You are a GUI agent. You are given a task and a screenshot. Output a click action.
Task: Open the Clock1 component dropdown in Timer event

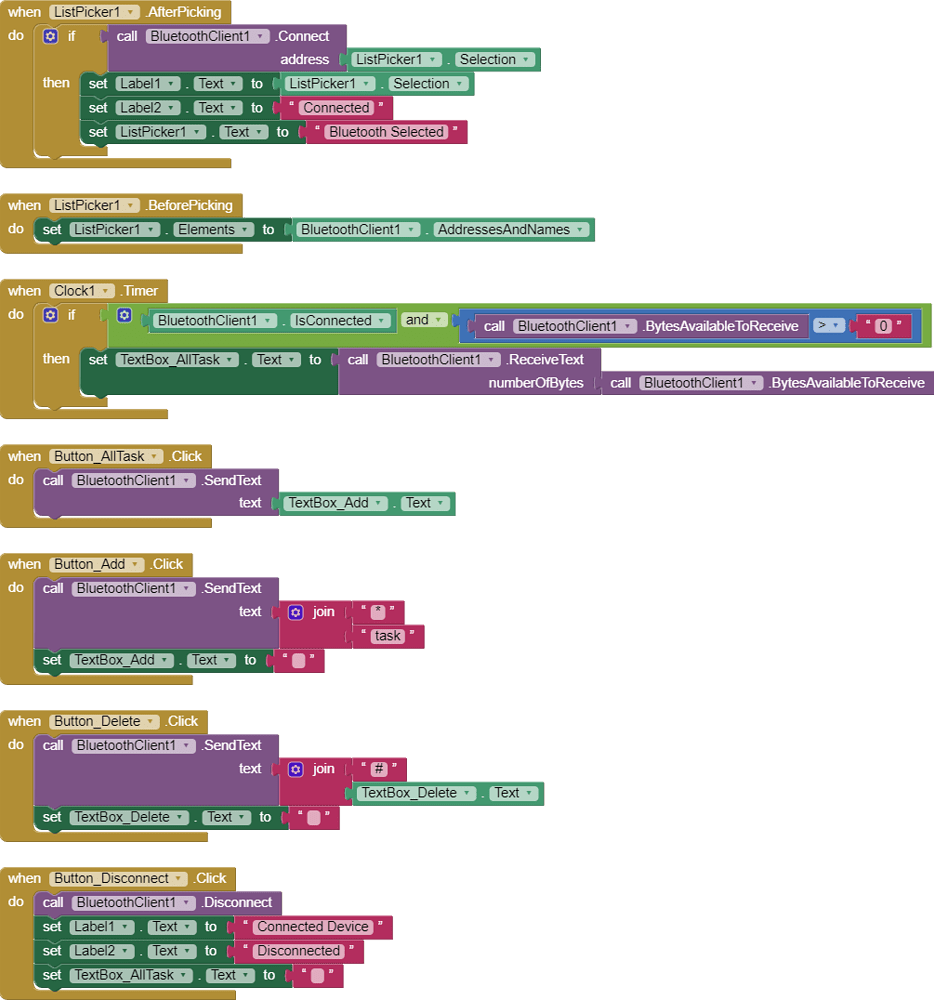coord(107,290)
